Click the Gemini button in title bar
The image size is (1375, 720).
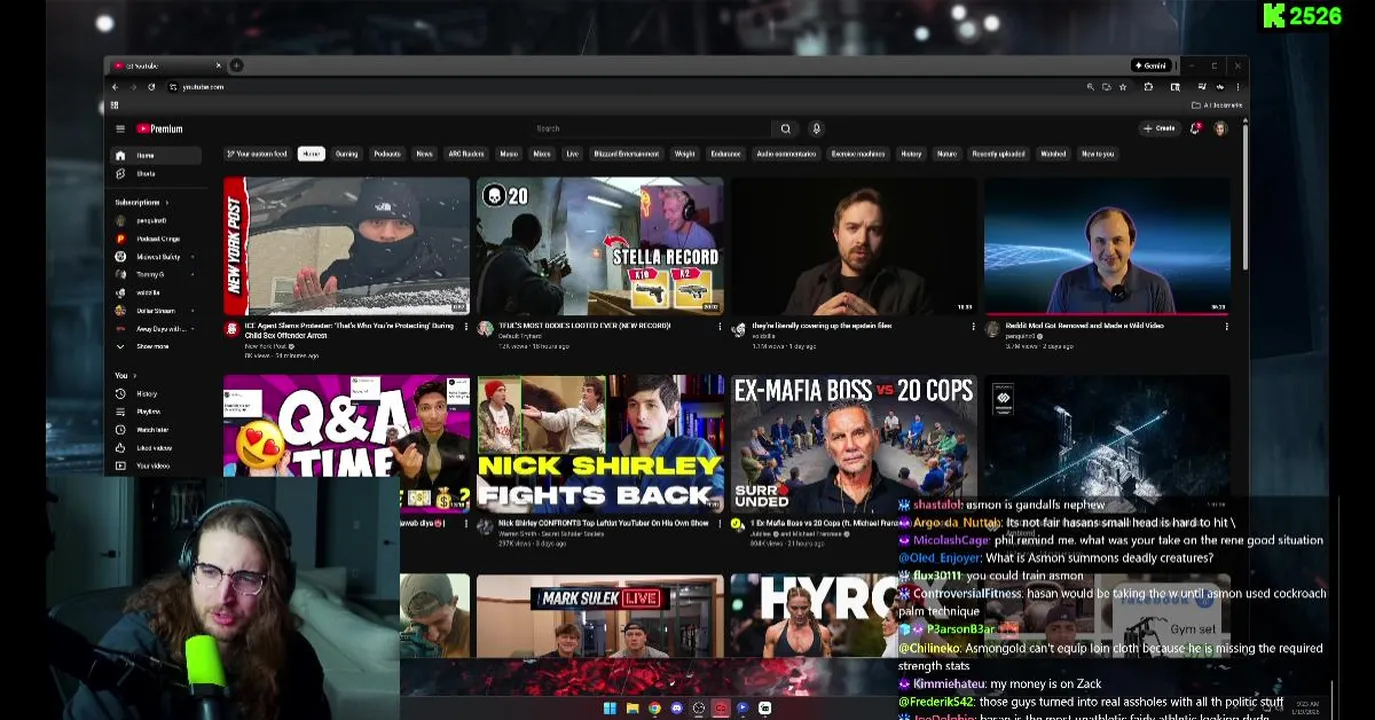click(x=1150, y=66)
